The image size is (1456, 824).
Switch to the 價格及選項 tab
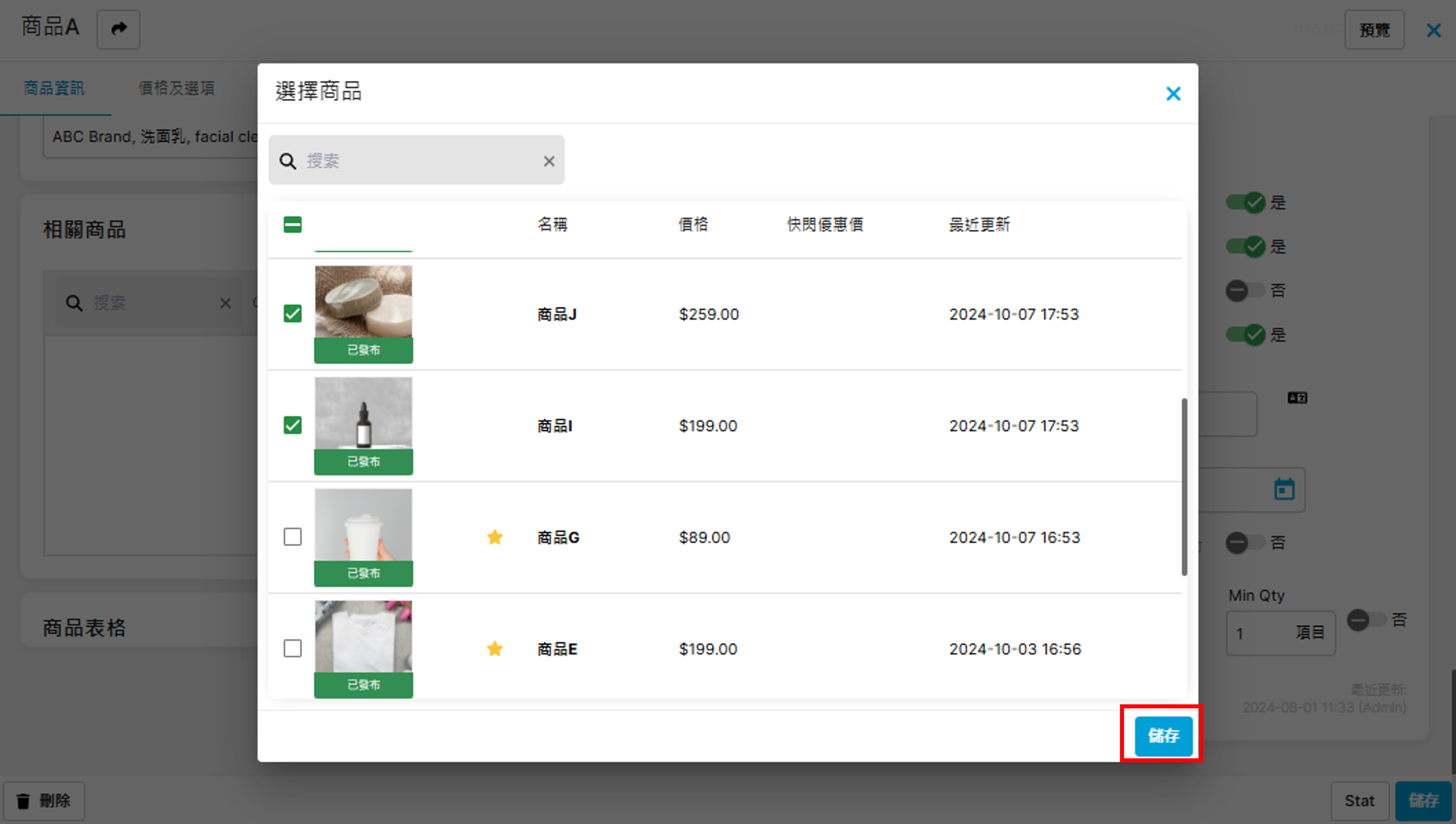click(x=176, y=88)
